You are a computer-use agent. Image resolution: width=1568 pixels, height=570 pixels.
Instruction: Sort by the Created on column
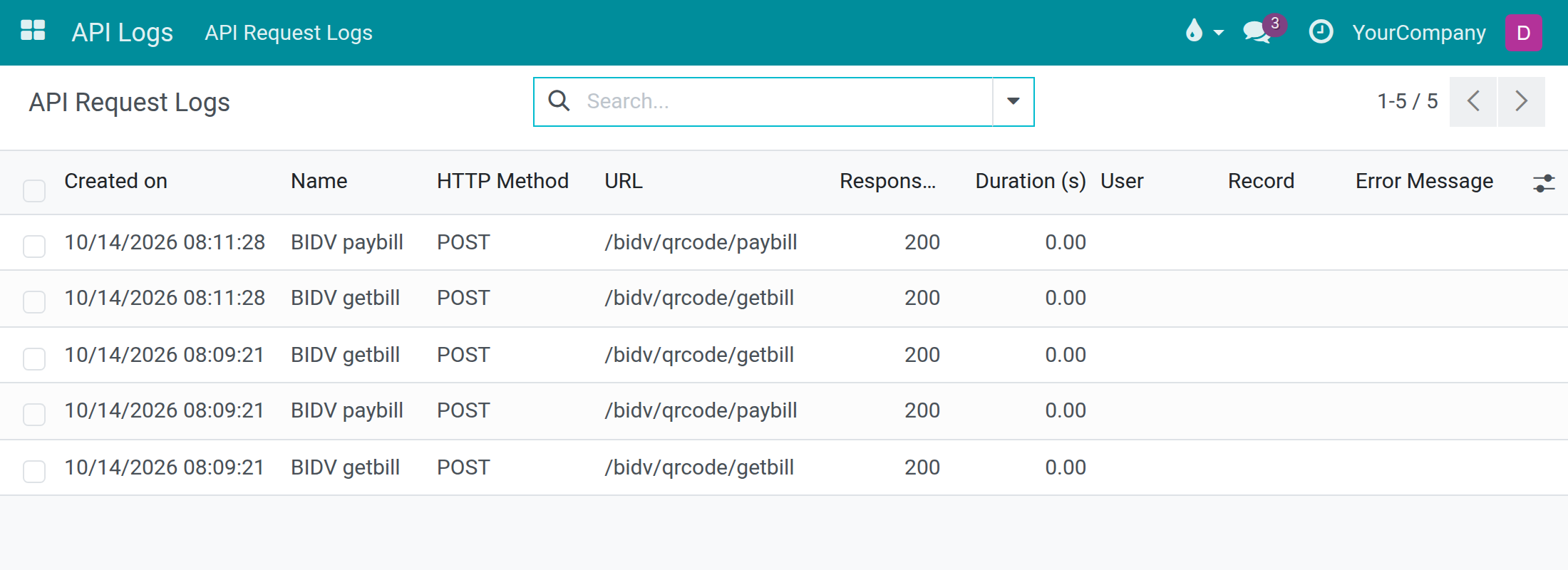point(116,181)
